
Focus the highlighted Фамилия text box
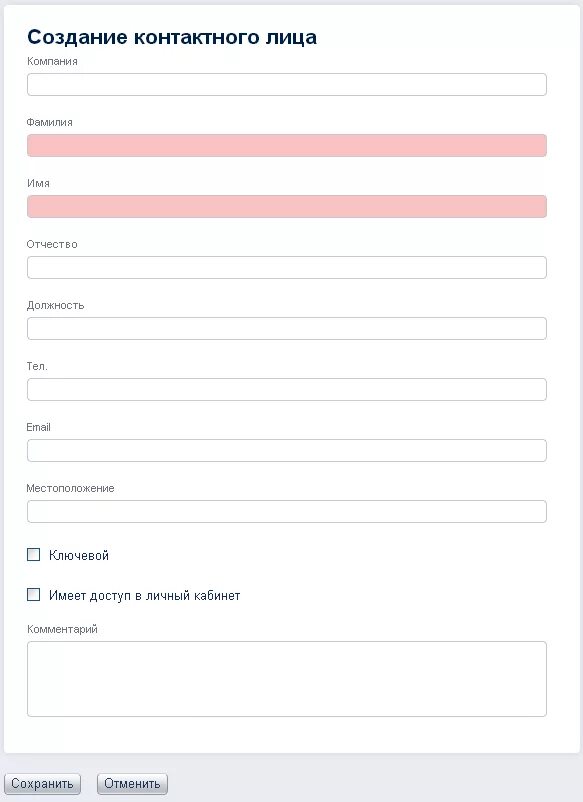pos(286,145)
